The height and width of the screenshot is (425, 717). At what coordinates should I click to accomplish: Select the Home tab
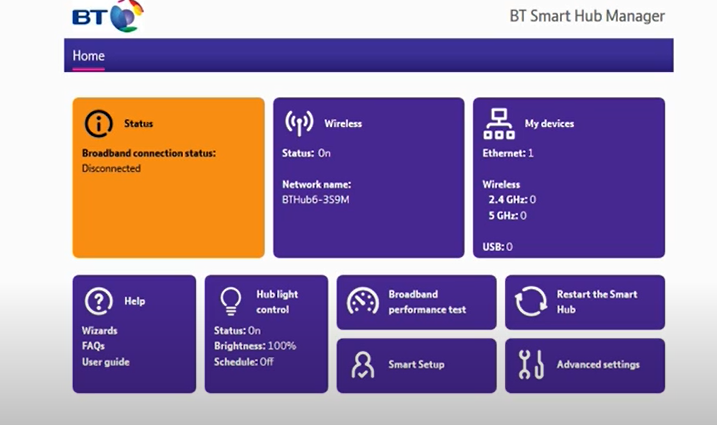coord(88,56)
